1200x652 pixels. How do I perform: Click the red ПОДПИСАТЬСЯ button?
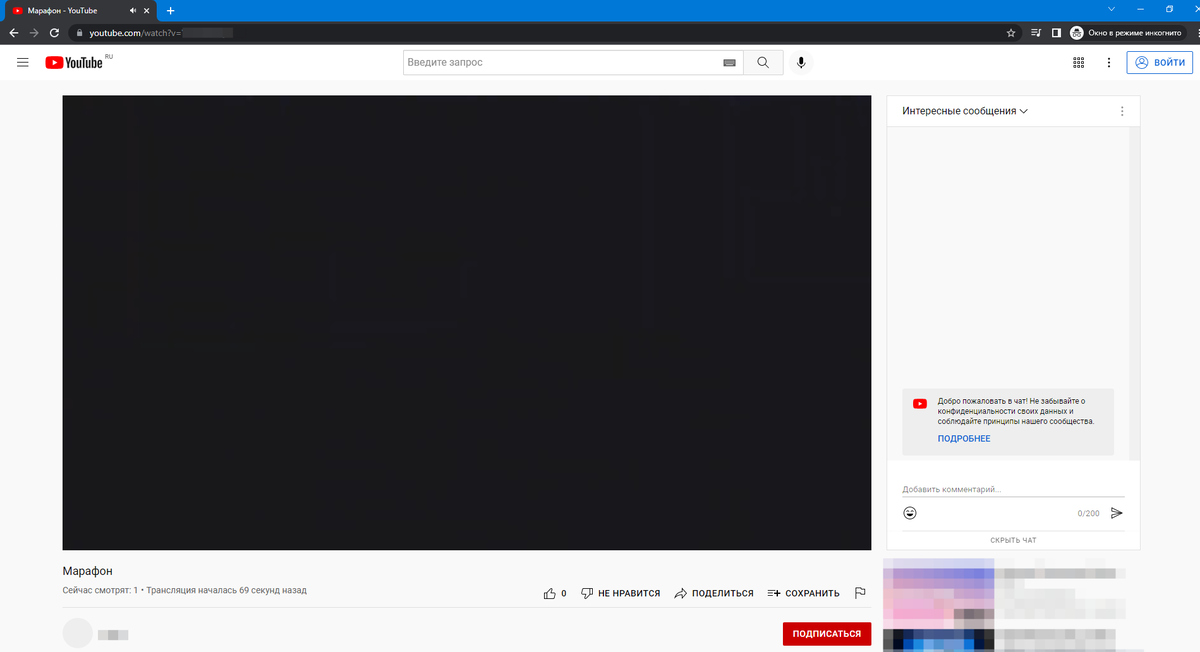[x=826, y=633]
